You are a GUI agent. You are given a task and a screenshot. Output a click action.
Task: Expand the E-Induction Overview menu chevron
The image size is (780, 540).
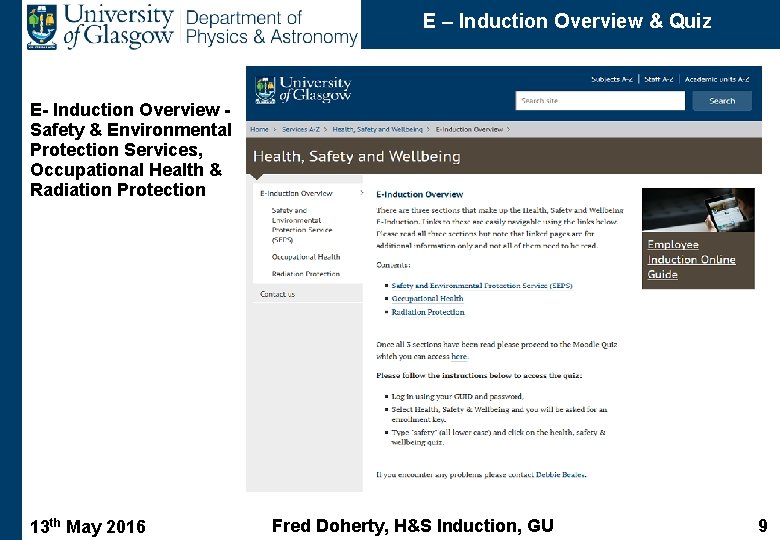click(x=361, y=193)
